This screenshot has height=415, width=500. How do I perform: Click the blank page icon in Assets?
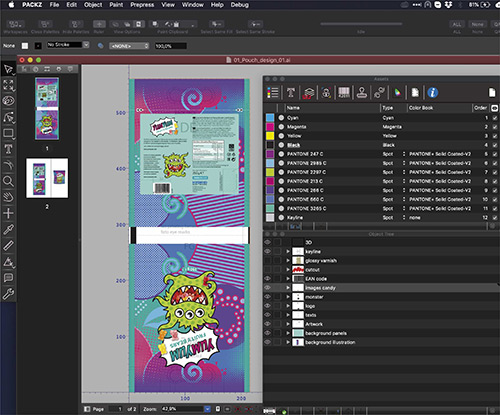pos(492,93)
